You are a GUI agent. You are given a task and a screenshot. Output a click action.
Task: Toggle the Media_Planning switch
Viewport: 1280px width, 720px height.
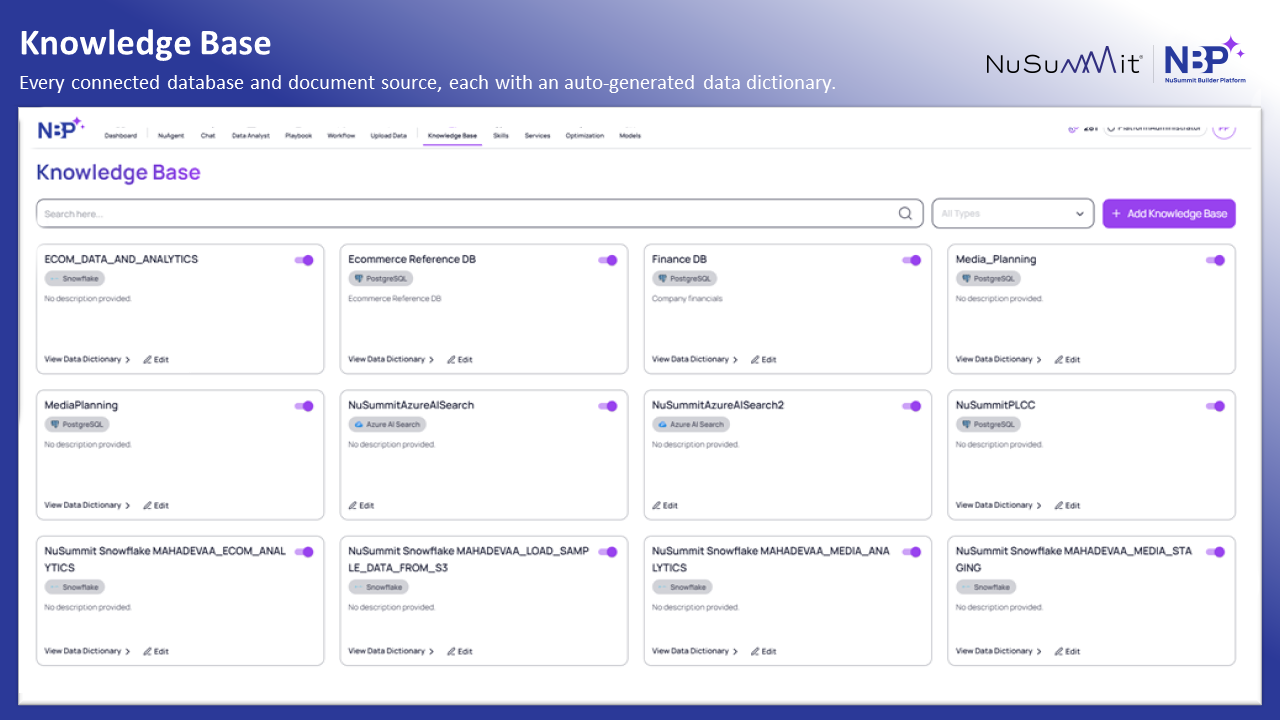(1215, 260)
